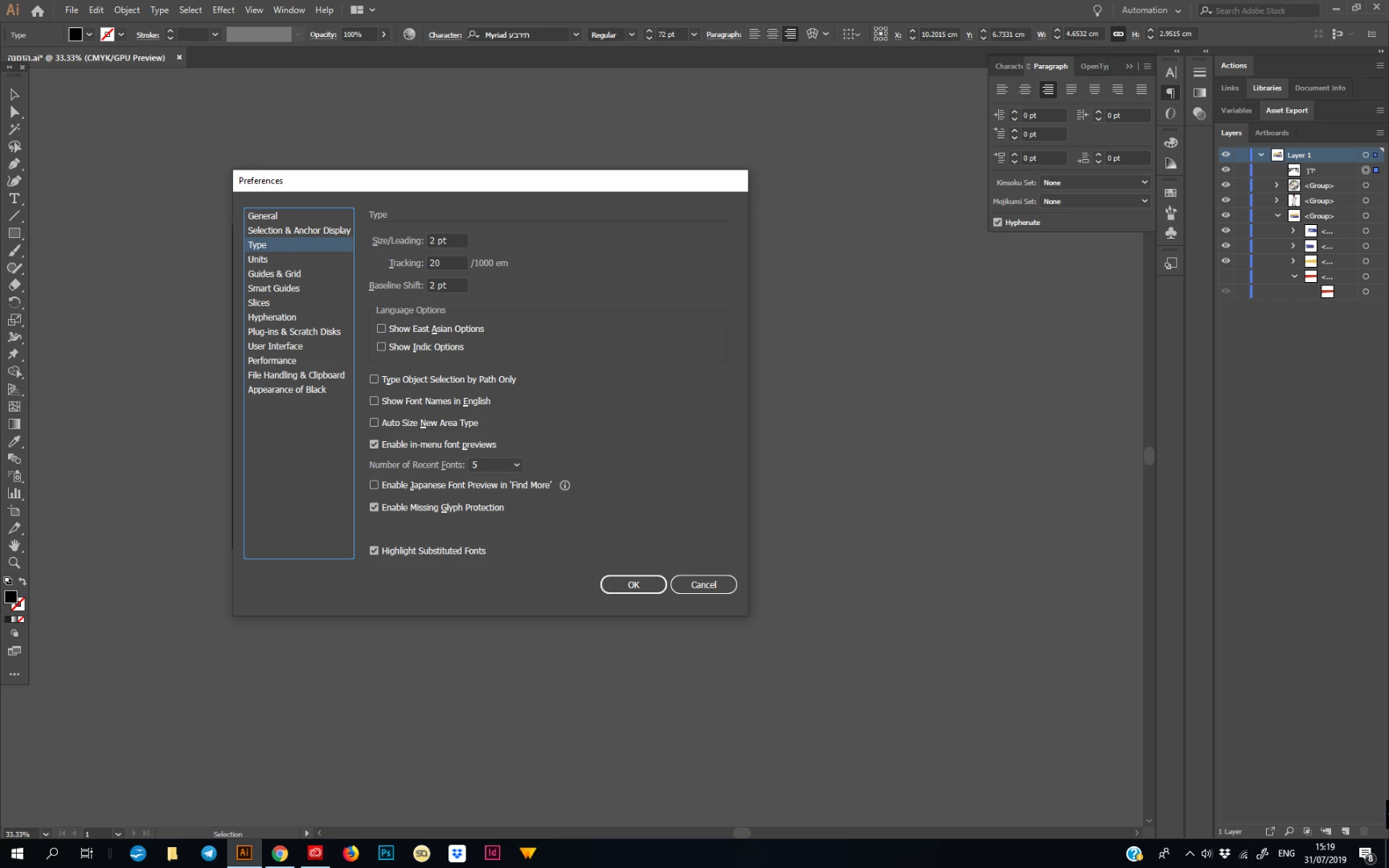Screen dimensions: 1389x868
Task: Open Google Chrome from the taskbar
Action: (x=280, y=853)
